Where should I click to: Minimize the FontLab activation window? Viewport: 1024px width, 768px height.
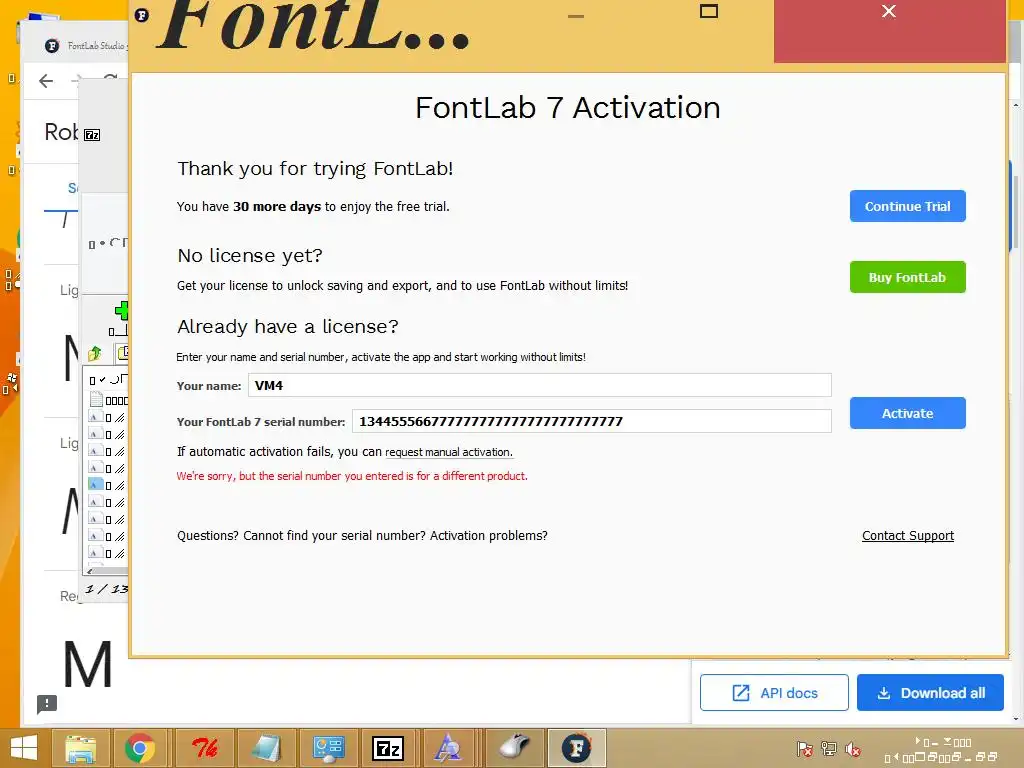pyautogui.click(x=576, y=16)
